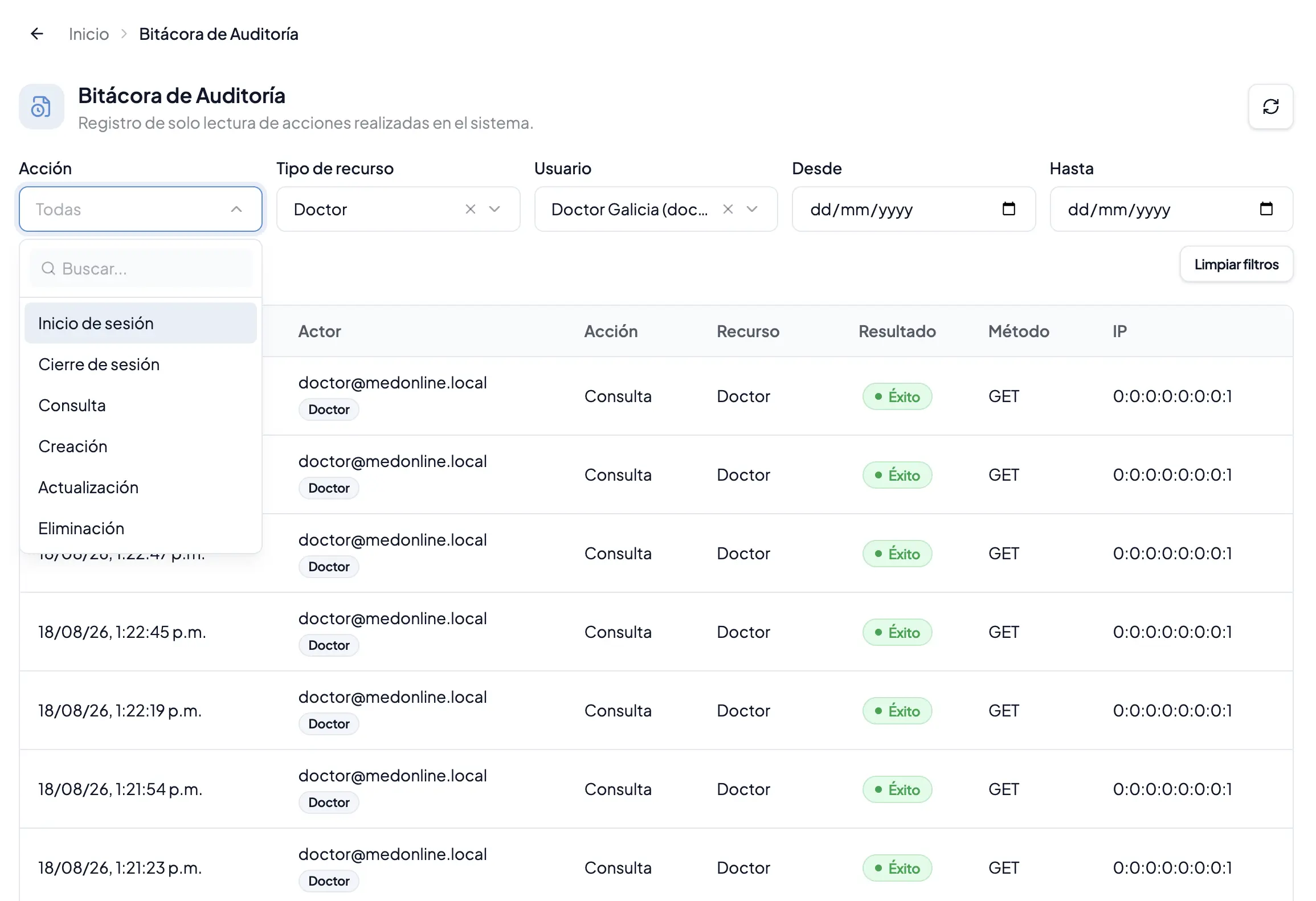Click the Método column header

[1019, 331]
